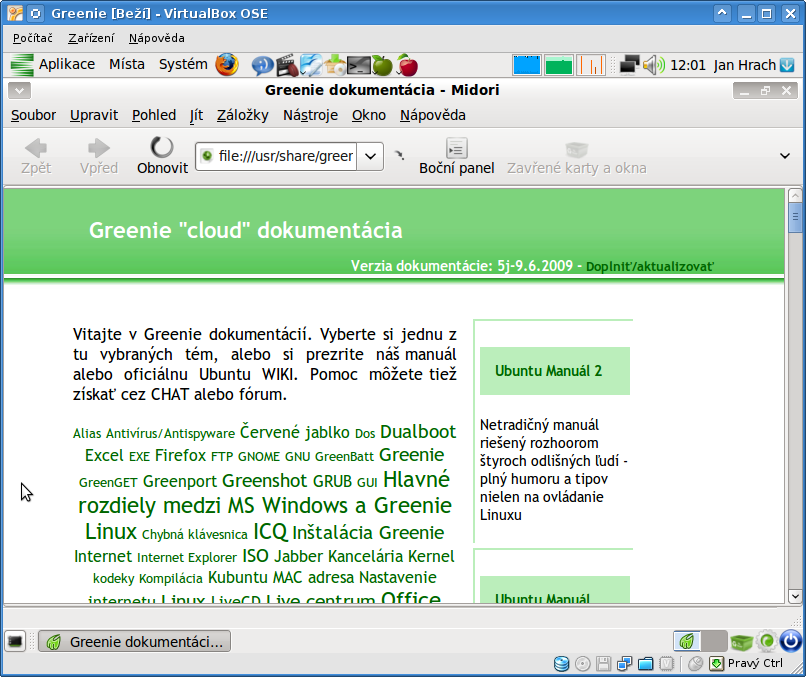Click the network connection tray icon
The width and height of the screenshot is (806, 677).
(629, 65)
